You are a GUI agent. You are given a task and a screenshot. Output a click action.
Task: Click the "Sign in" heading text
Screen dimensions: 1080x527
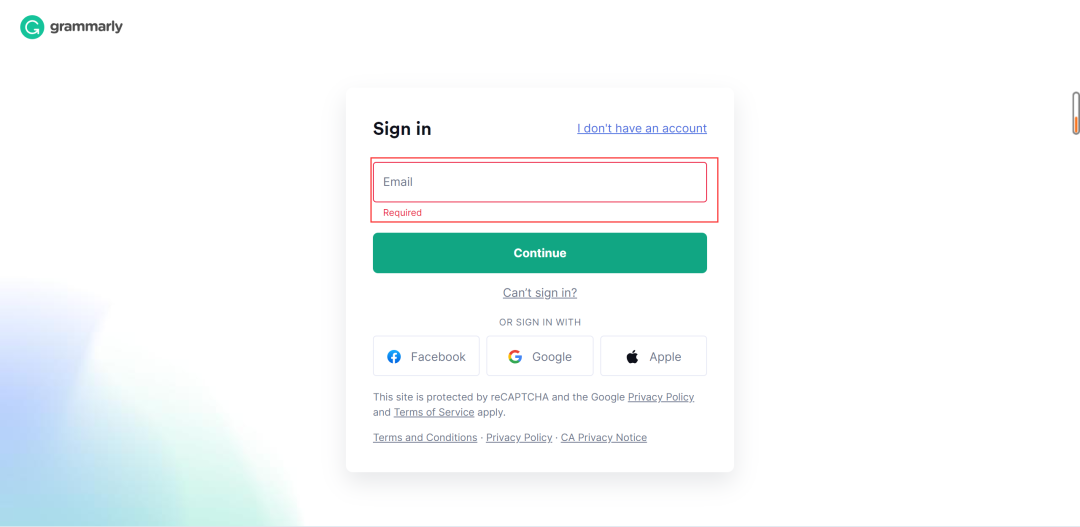point(402,129)
